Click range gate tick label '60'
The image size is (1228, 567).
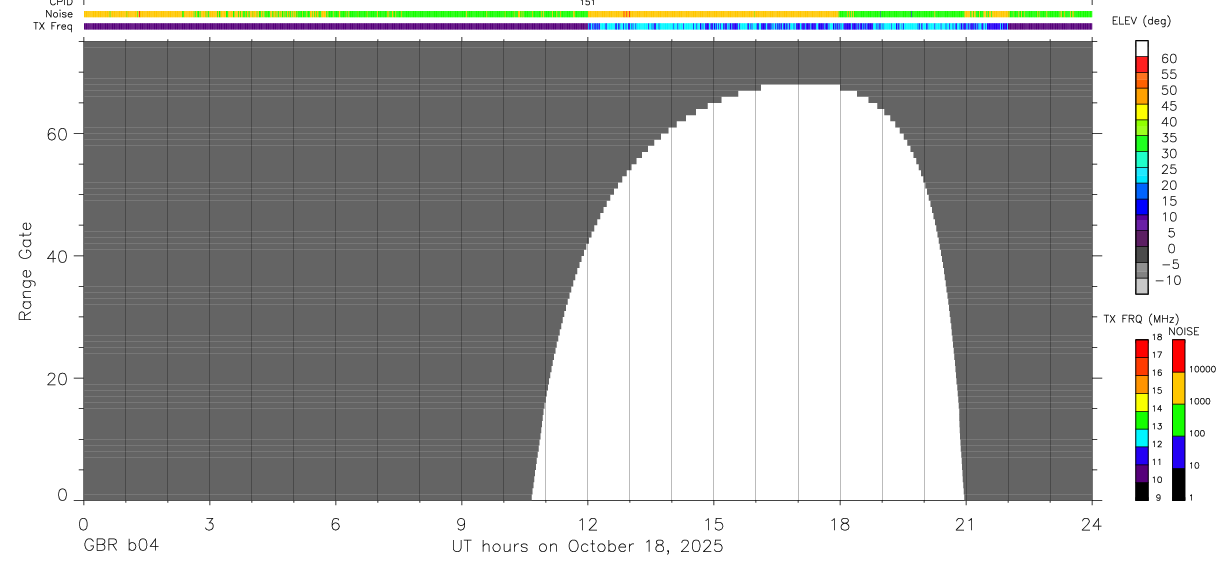click(x=58, y=133)
